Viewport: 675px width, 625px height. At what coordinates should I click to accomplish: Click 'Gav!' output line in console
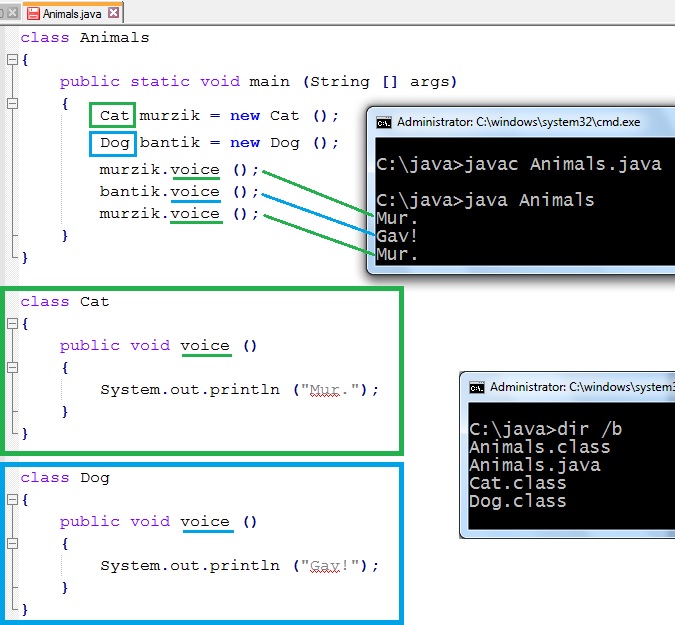tap(397, 236)
